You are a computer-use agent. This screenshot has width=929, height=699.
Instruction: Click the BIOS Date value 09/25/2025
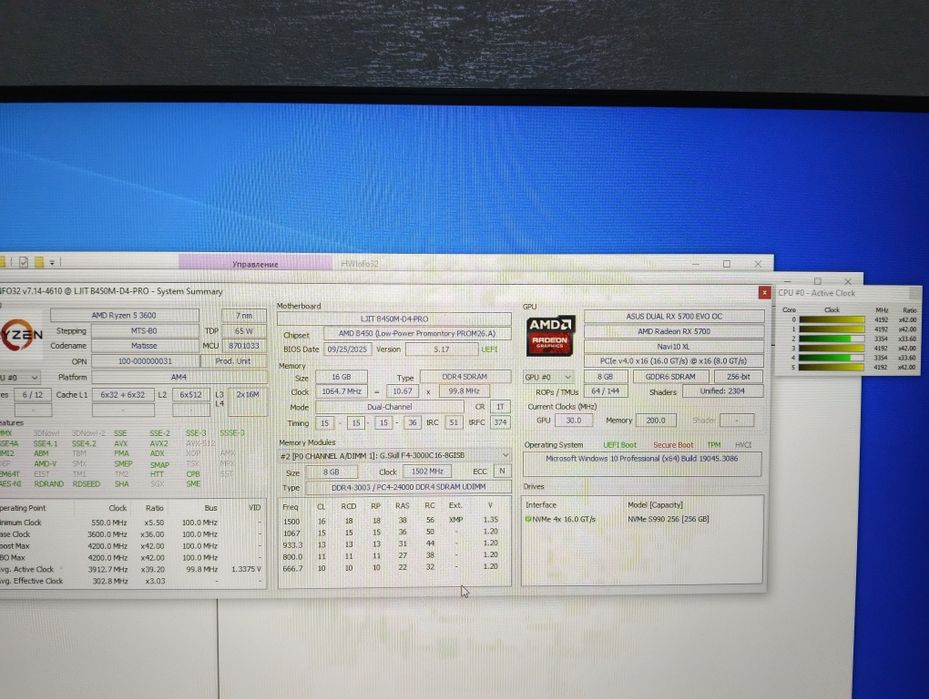347,350
